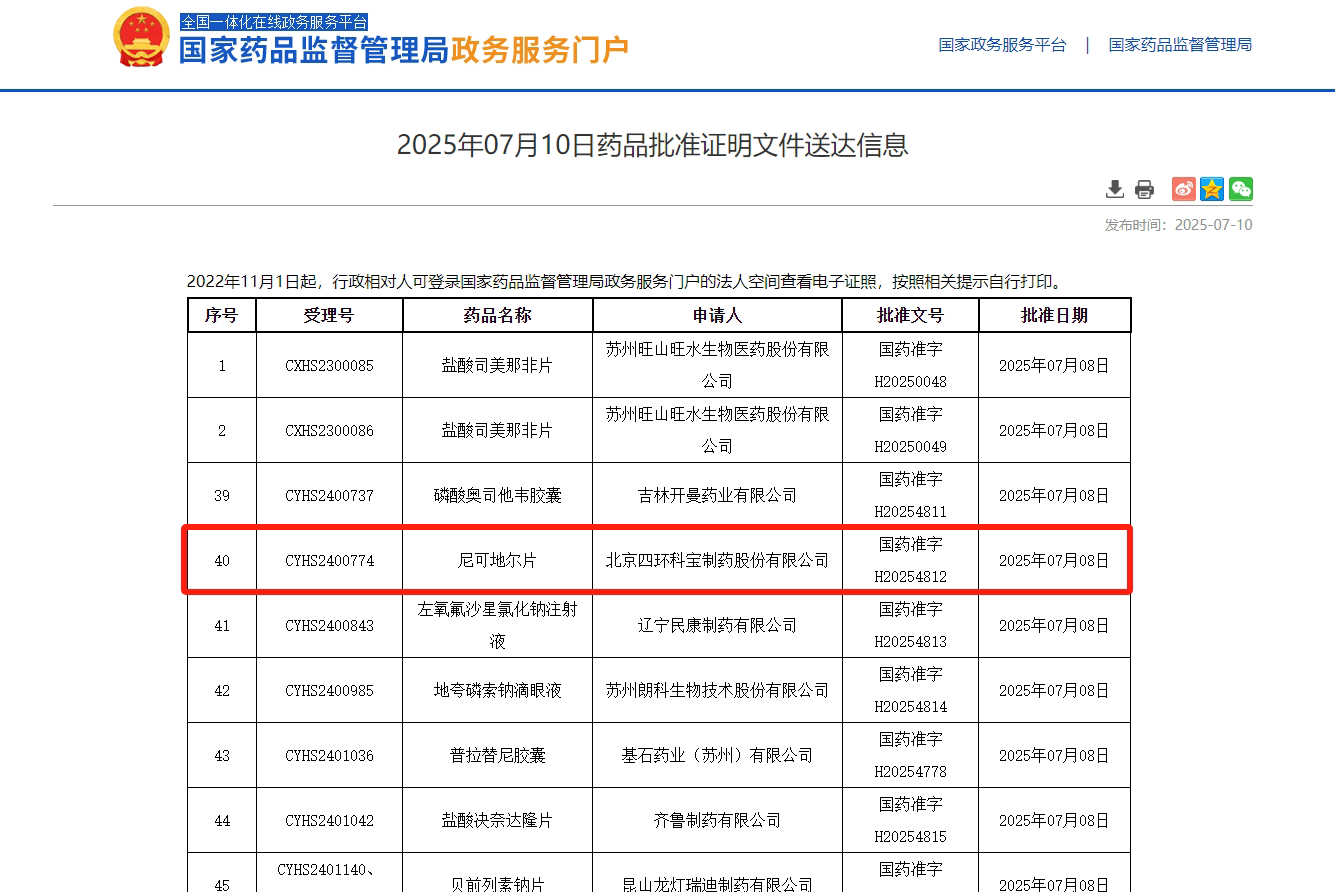1335x892 pixels.
Task: Click drug name 尼可地尔片
Action: pos(497,561)
